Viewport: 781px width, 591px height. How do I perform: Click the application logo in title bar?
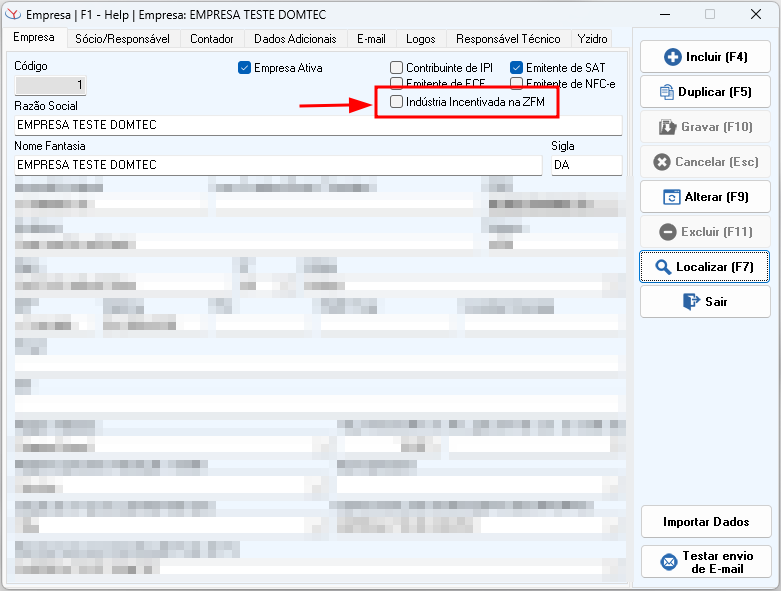(x=13, y=15)
